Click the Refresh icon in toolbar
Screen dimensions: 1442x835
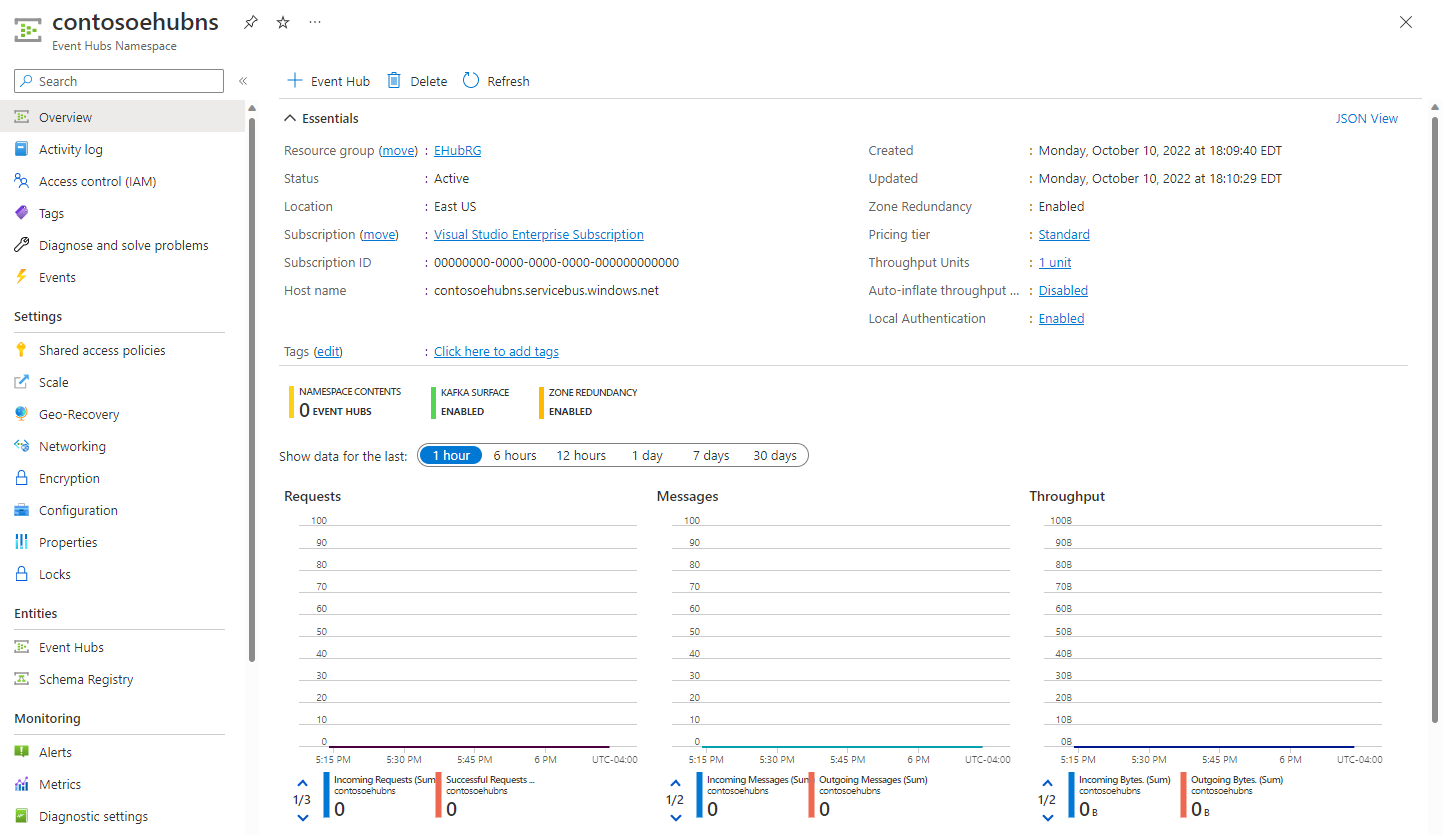click(471, 81)
